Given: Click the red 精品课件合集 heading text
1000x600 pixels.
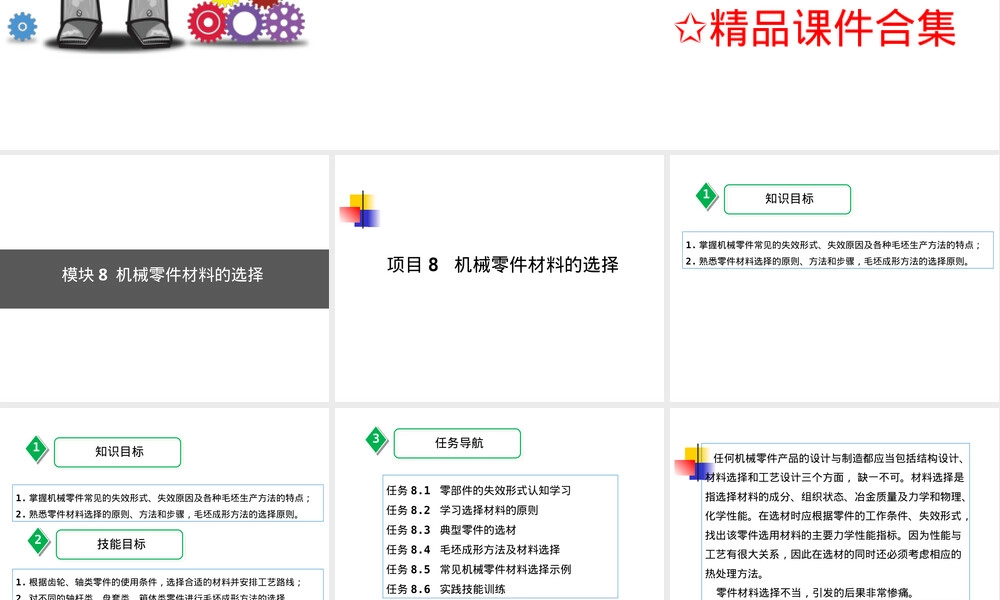Looking at the screenshot, I should tap(832, 29).
